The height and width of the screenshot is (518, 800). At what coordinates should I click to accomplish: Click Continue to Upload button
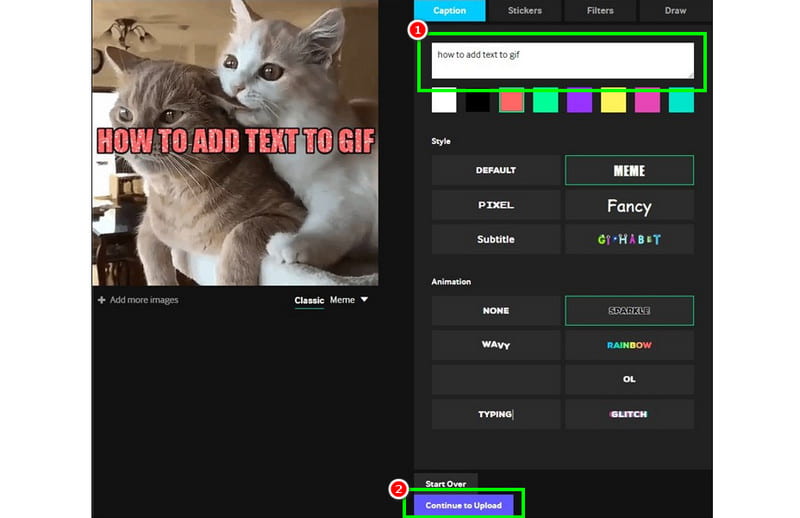pos(463,505)
